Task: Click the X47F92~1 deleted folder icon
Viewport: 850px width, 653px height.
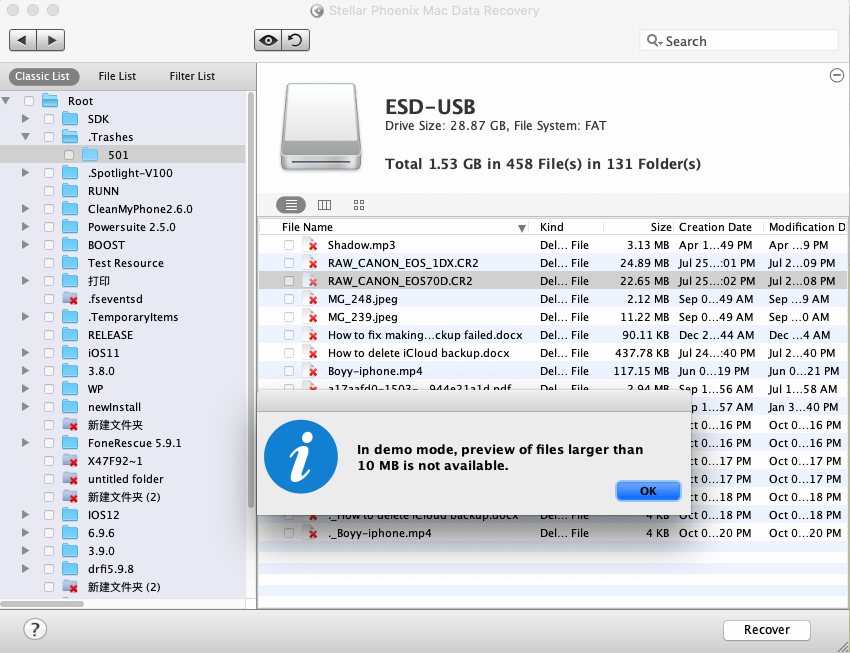Action: (70, 461)
